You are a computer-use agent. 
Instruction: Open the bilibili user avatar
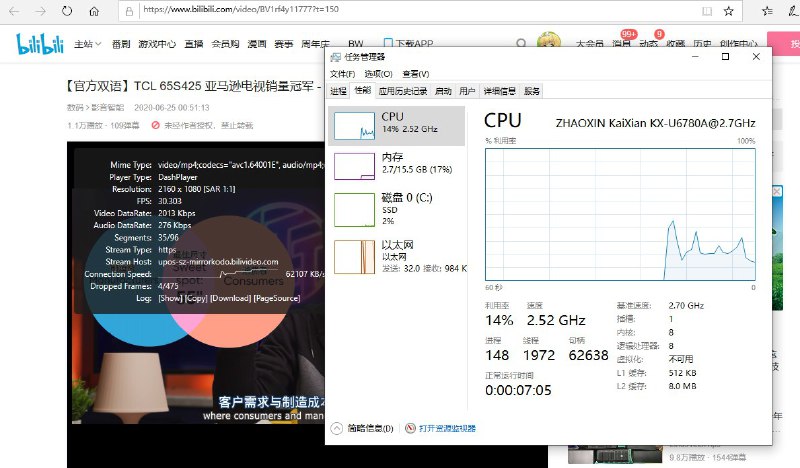(x=549, y=41)
